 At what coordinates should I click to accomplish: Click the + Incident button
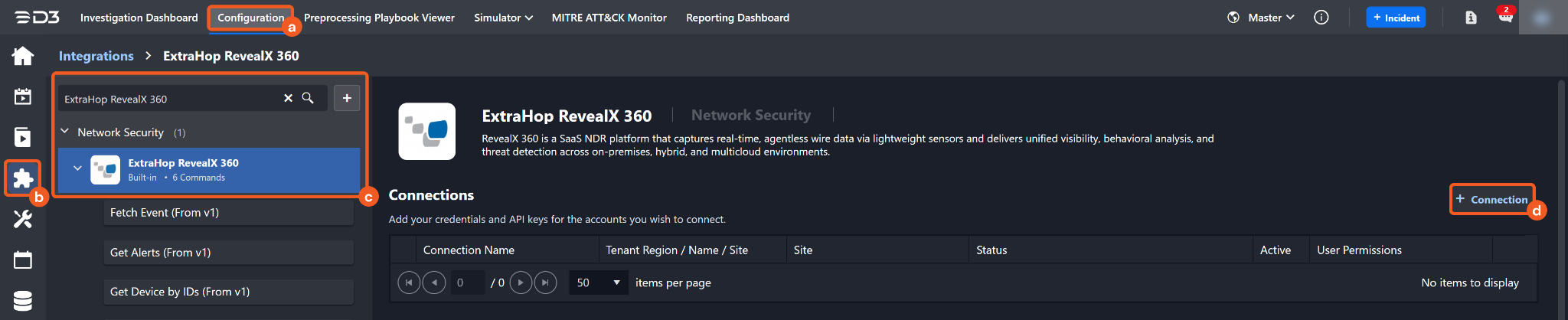[1396, 18]
